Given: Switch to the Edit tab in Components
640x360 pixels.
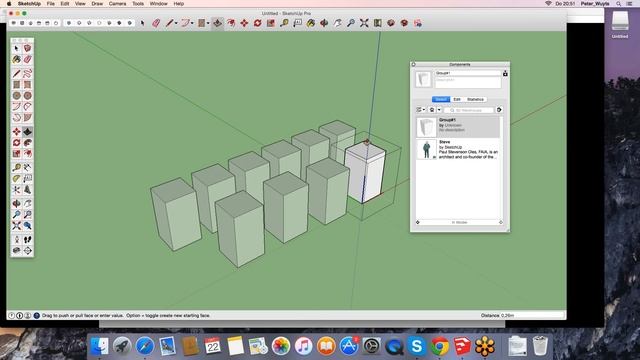Looking at the screenshot, I should 457,100.
